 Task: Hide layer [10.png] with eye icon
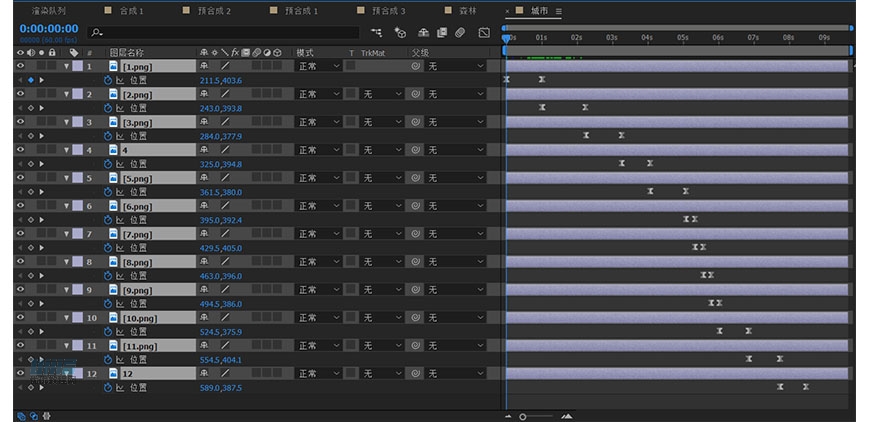pyautogui.click(x=21, y=317)
